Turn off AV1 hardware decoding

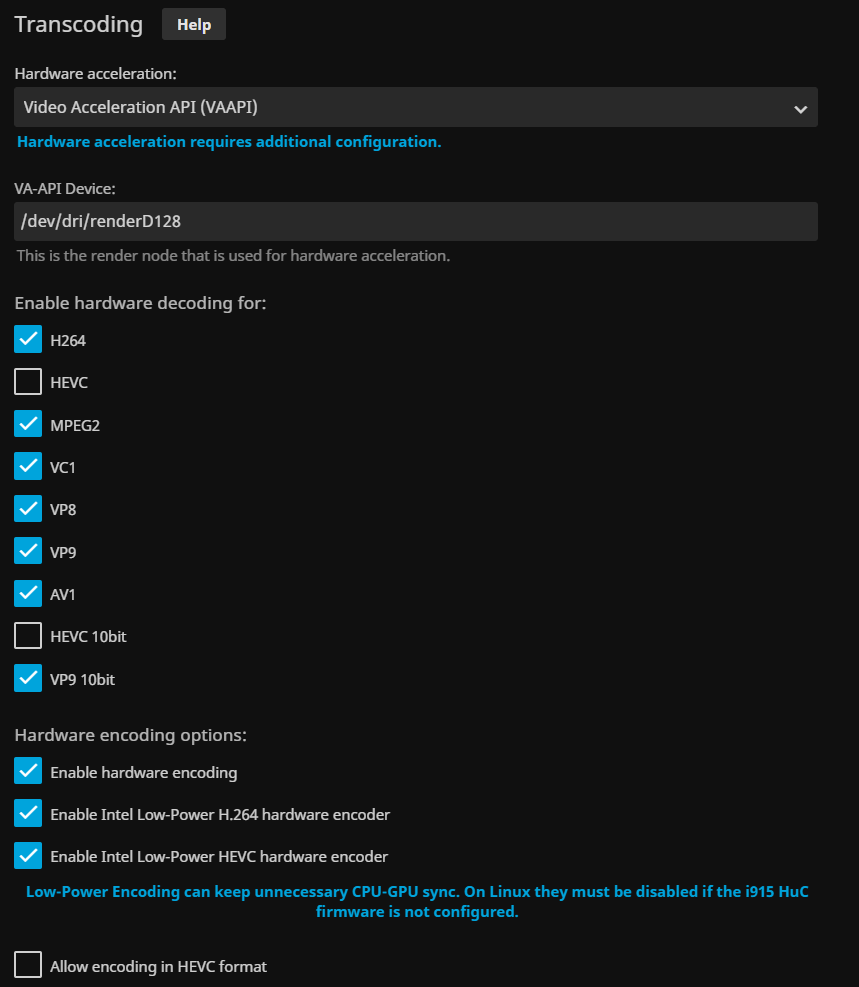tap(28, 594)
